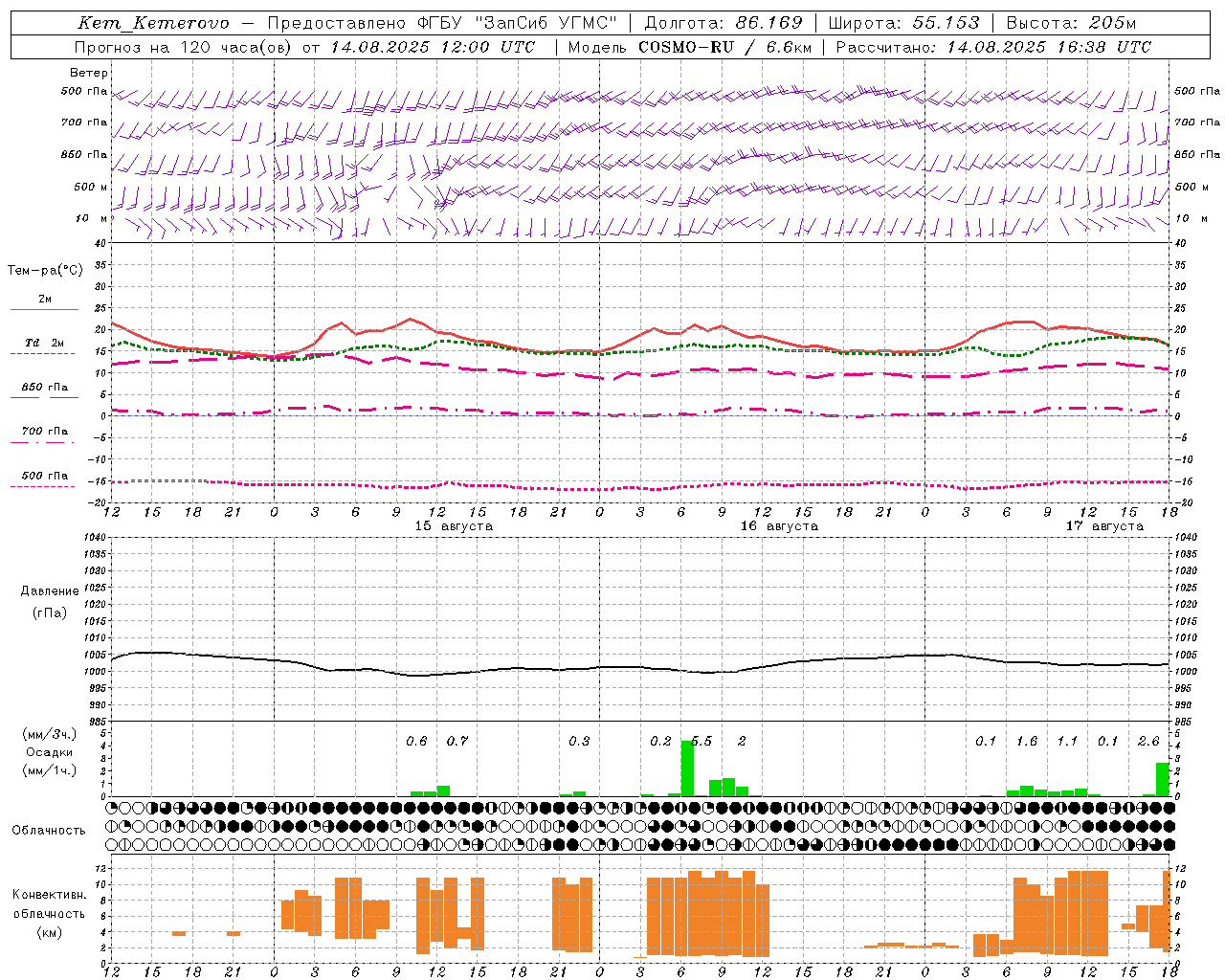Select the 'Предоставлено ФГБУ ЗапСиб УГМС' provider text

[x=442, y=23]
